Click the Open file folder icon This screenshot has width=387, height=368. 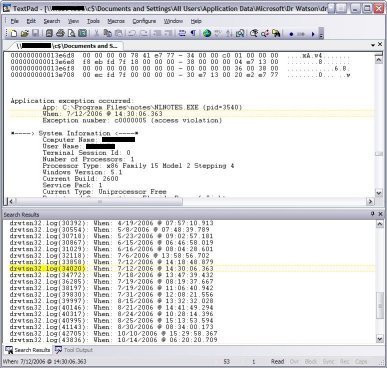tap(24, 33)
